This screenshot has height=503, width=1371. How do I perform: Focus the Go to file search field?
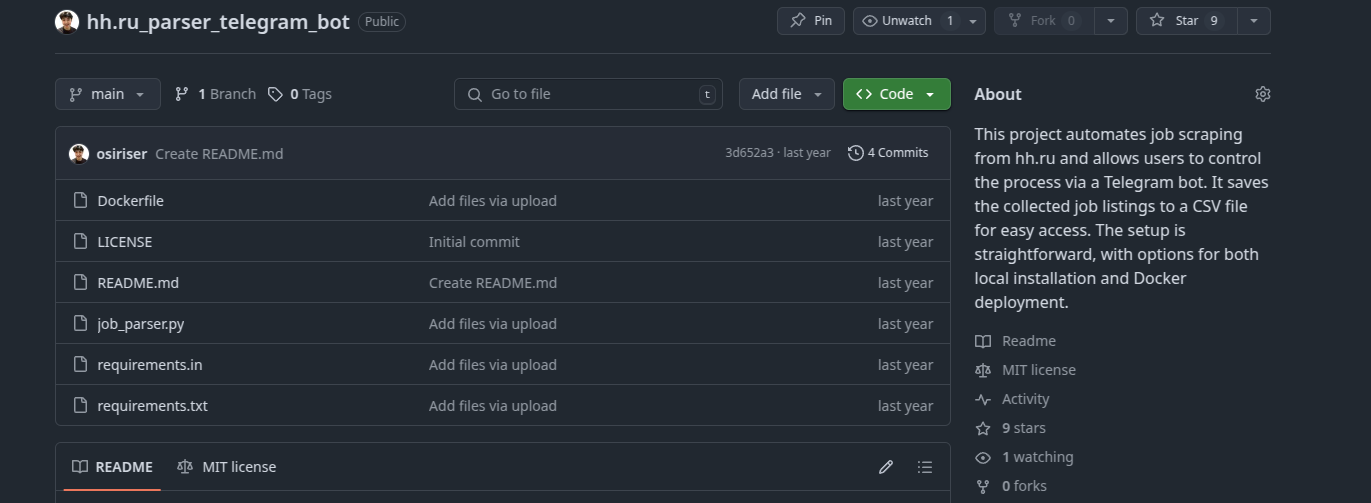(x=588, y=94)
